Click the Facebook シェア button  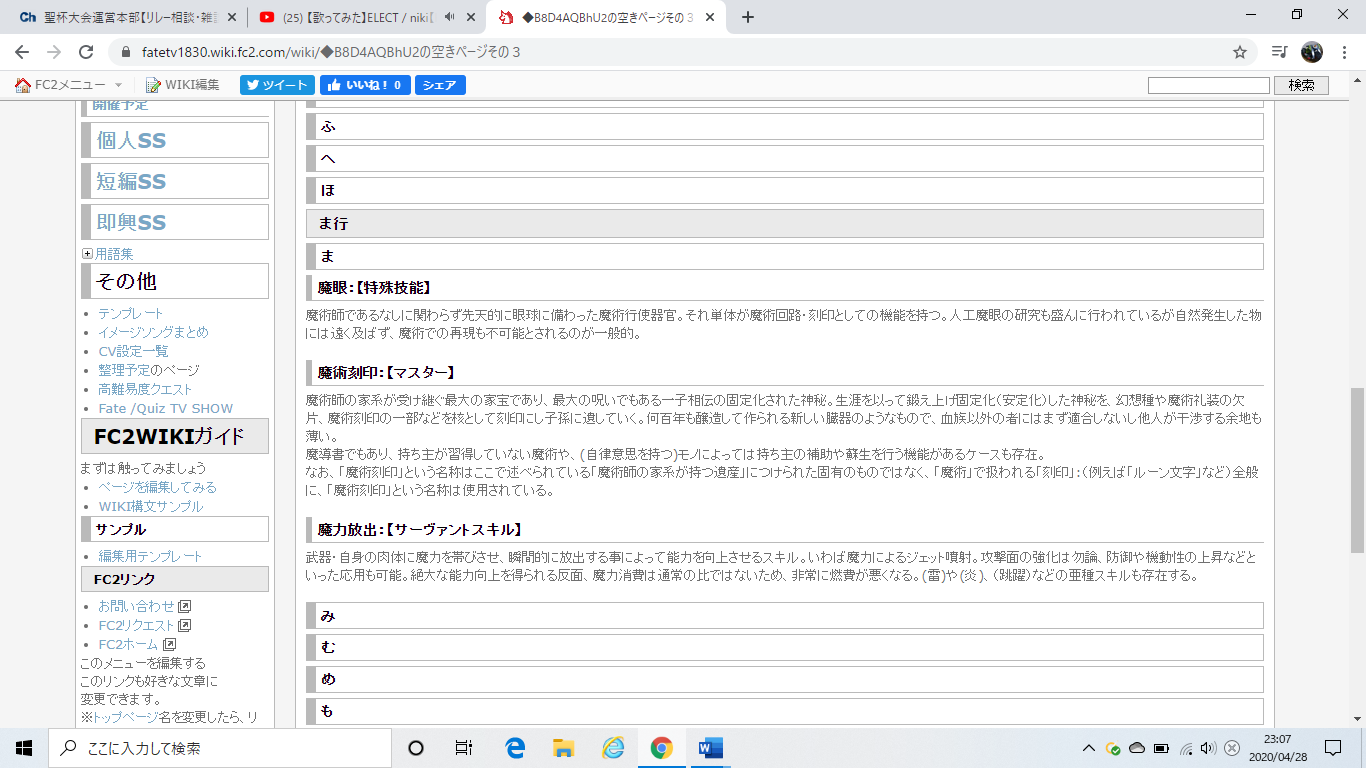(440, 85)
